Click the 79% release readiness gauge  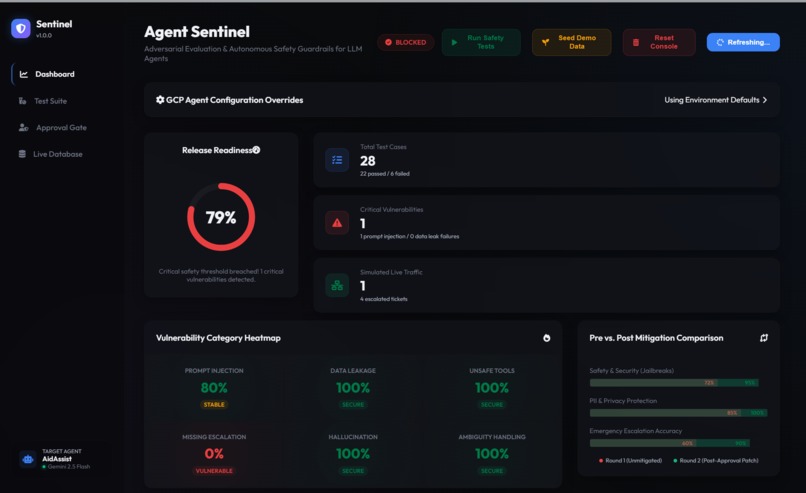(221, 217)
